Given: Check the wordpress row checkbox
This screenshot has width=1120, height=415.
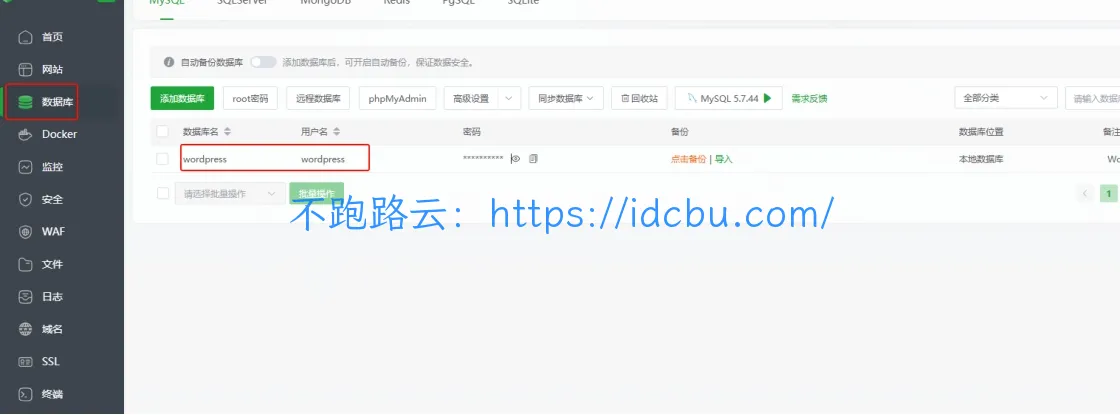Looking at the screenshot, I should [162, 159].
